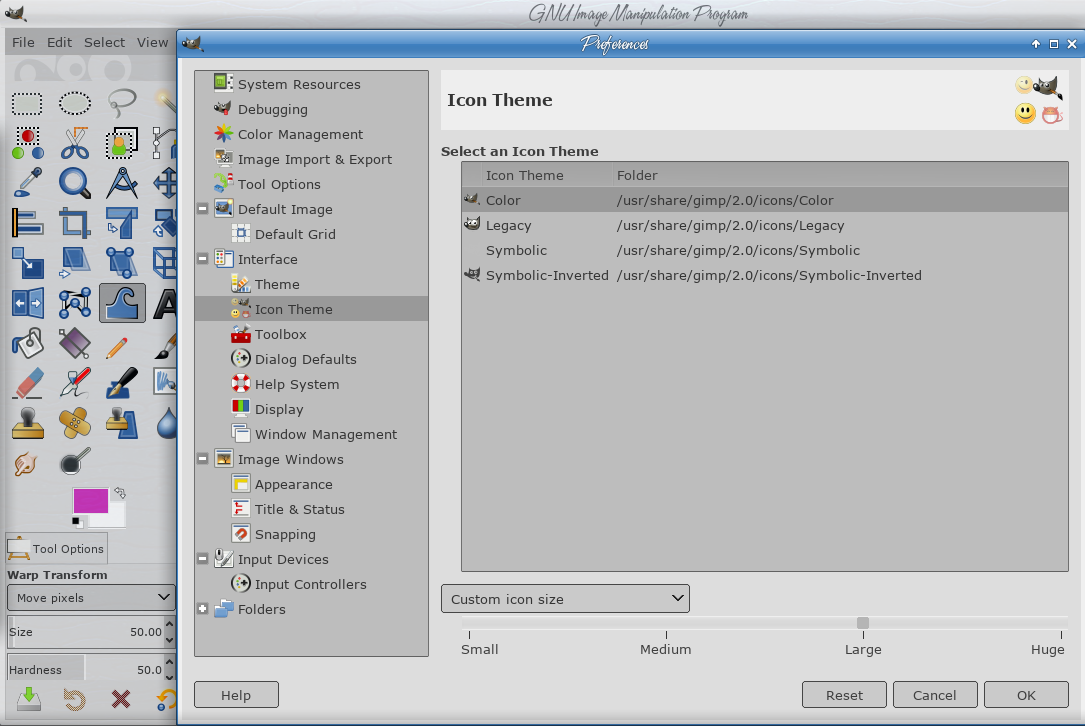Activate the Scale tool

point(28,264)
